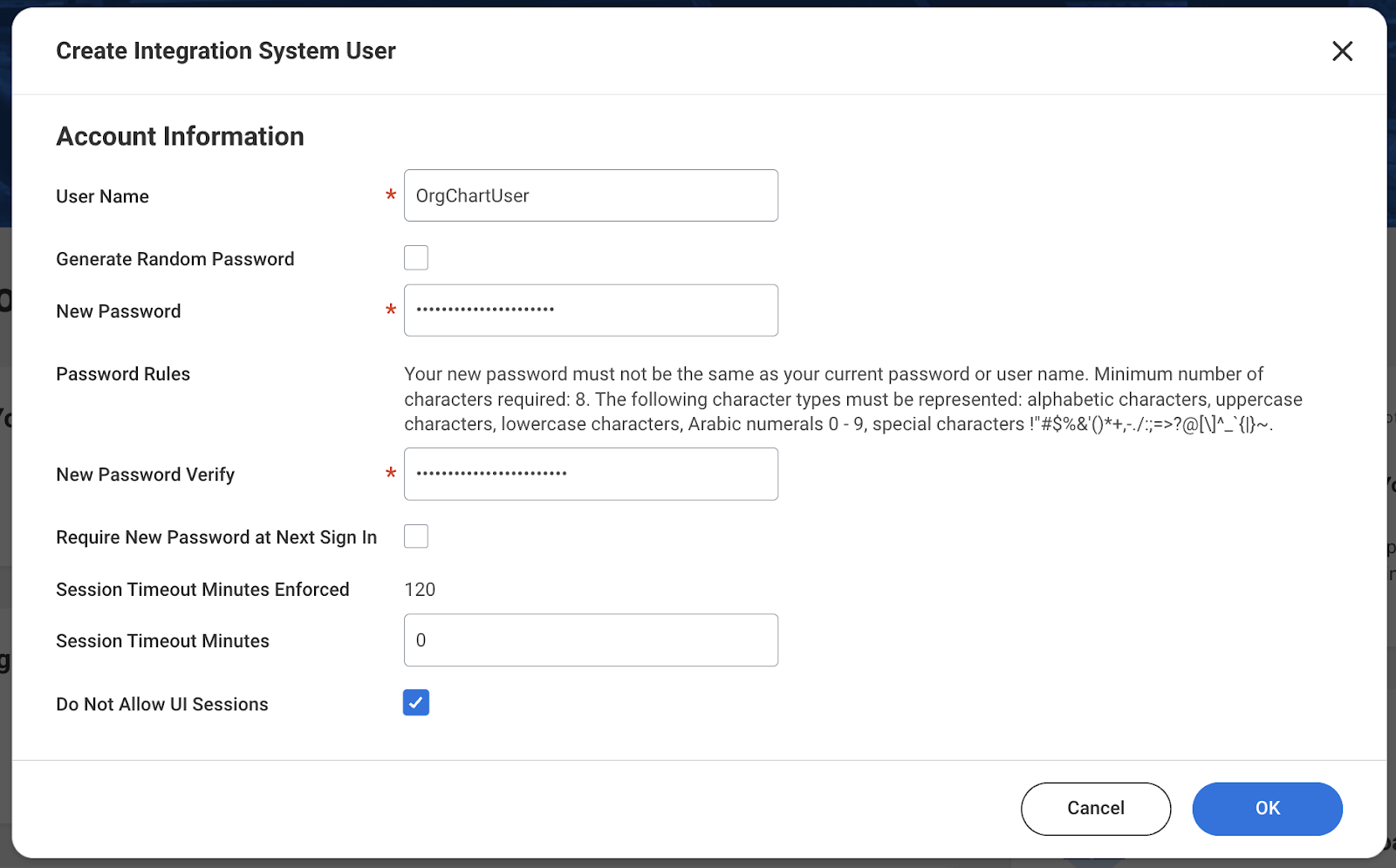The image size is (1396, 868).
Task: Click the blue checked UI Sessions checkbox
Action: tap(416, 702)
